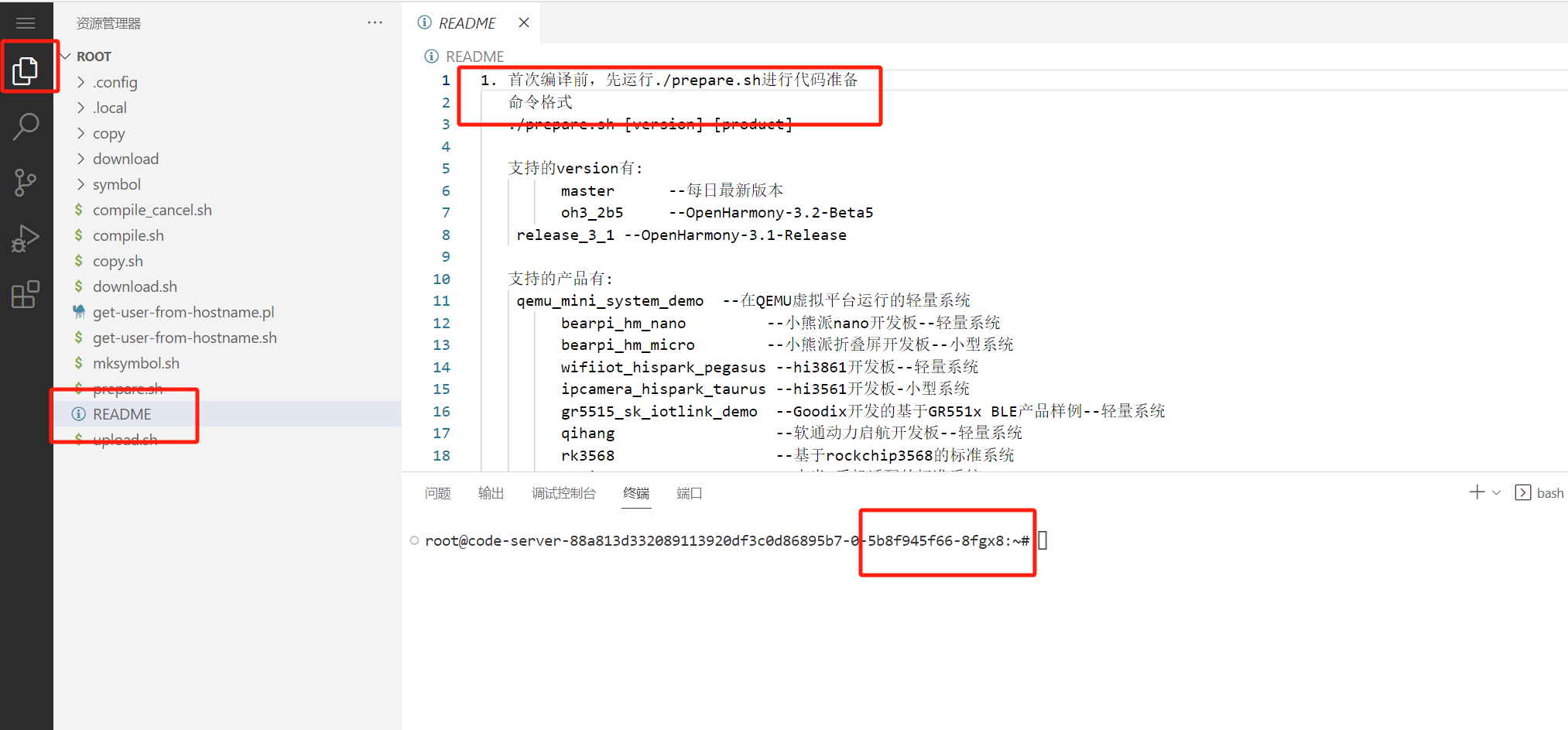Select README file in explorer

pyautogui.click(x=122, y=414)
